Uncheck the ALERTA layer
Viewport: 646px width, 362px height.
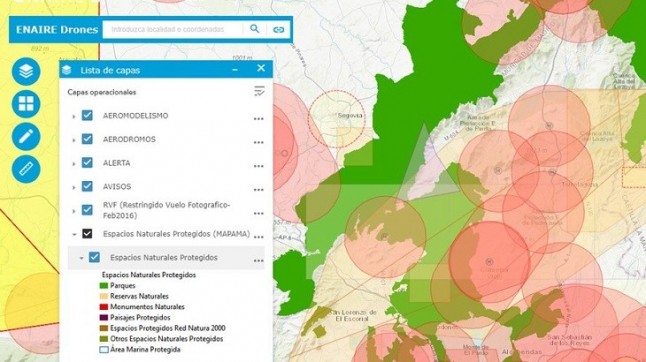coord(87,163)
